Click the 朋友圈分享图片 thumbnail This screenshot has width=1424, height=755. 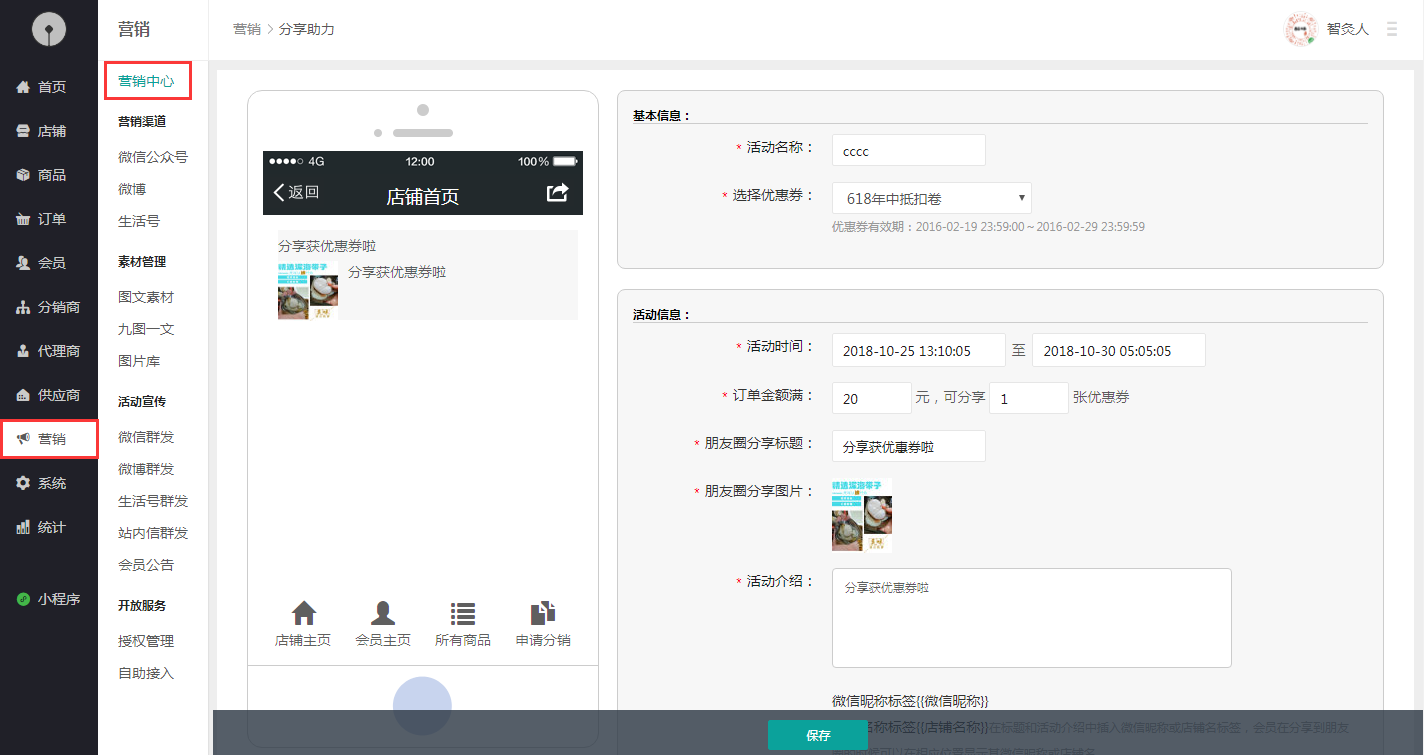tap(861, 515)
